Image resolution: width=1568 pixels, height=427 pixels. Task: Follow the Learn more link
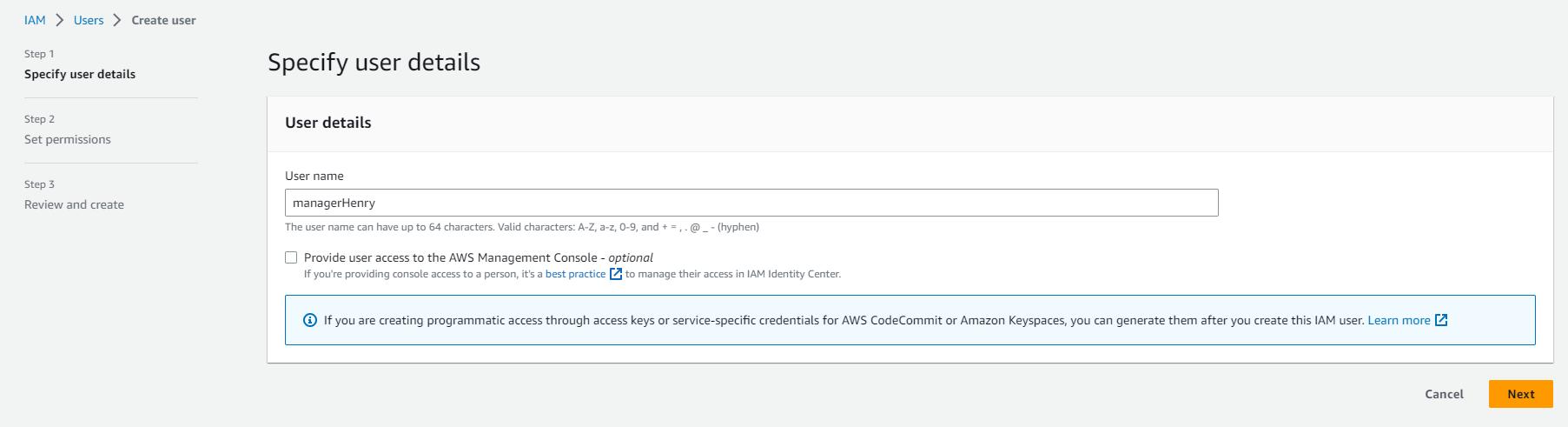tap(1399, 320)
